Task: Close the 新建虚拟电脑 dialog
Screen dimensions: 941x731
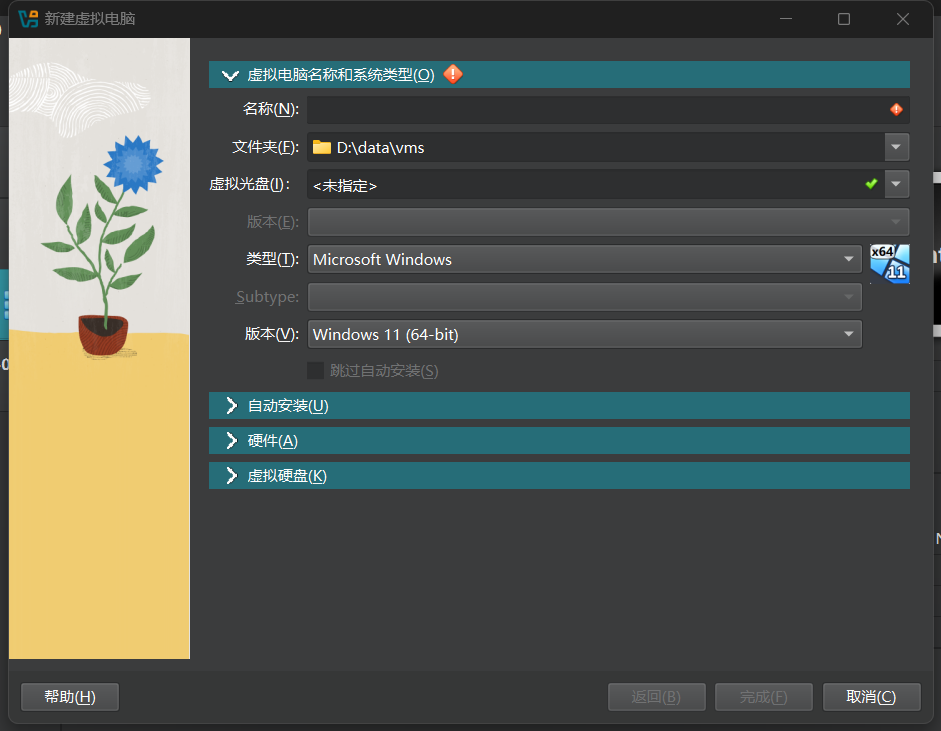Action: pos(903,19)
